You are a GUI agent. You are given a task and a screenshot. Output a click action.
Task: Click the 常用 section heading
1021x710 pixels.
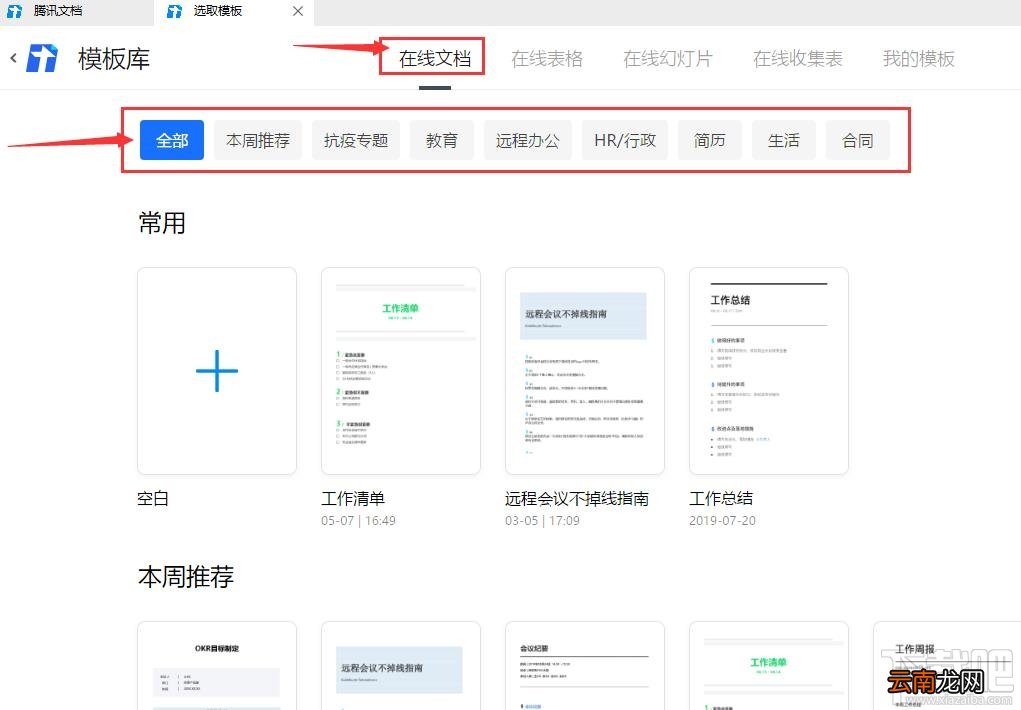point(162,223)
